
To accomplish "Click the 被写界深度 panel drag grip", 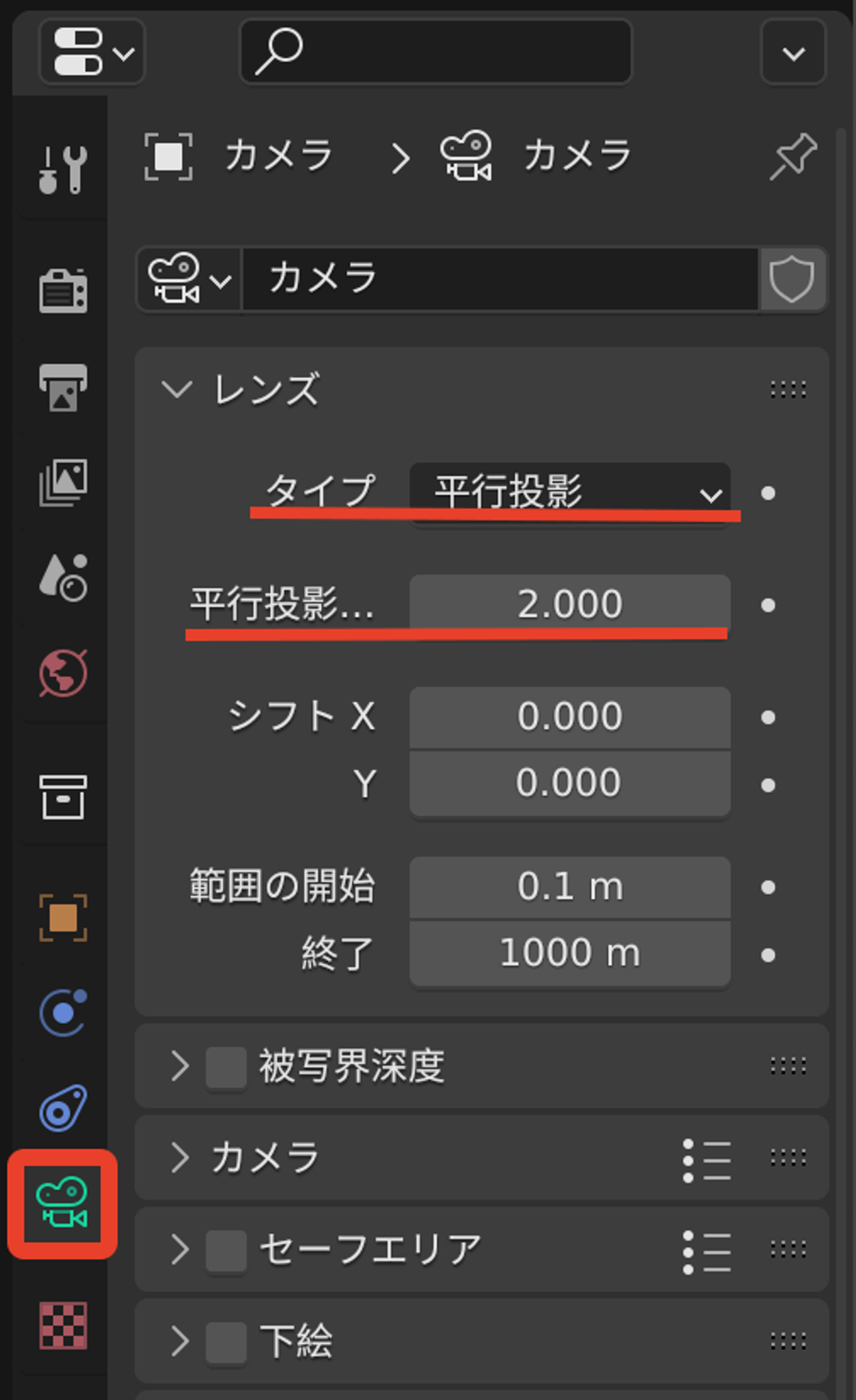I will click(788, 1065).
